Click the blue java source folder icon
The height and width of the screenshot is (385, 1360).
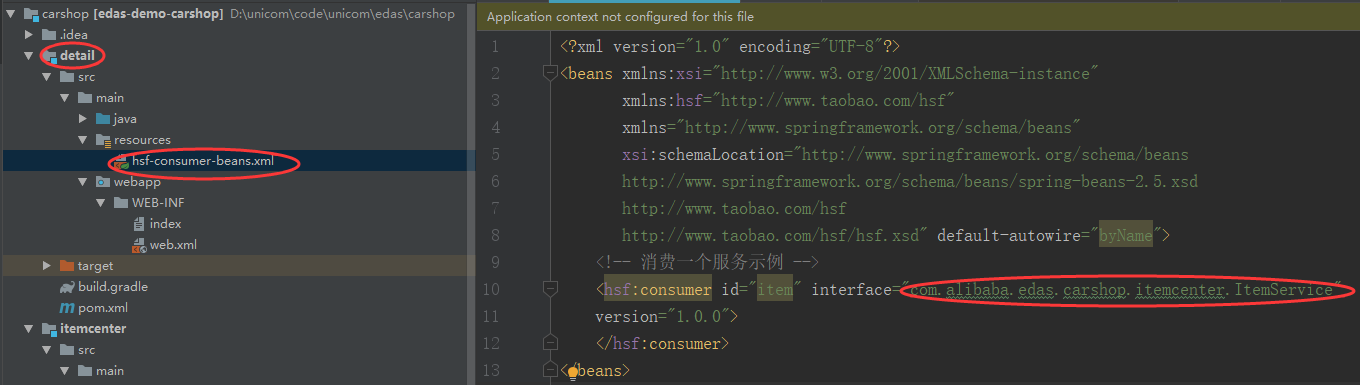pos(103,119)
